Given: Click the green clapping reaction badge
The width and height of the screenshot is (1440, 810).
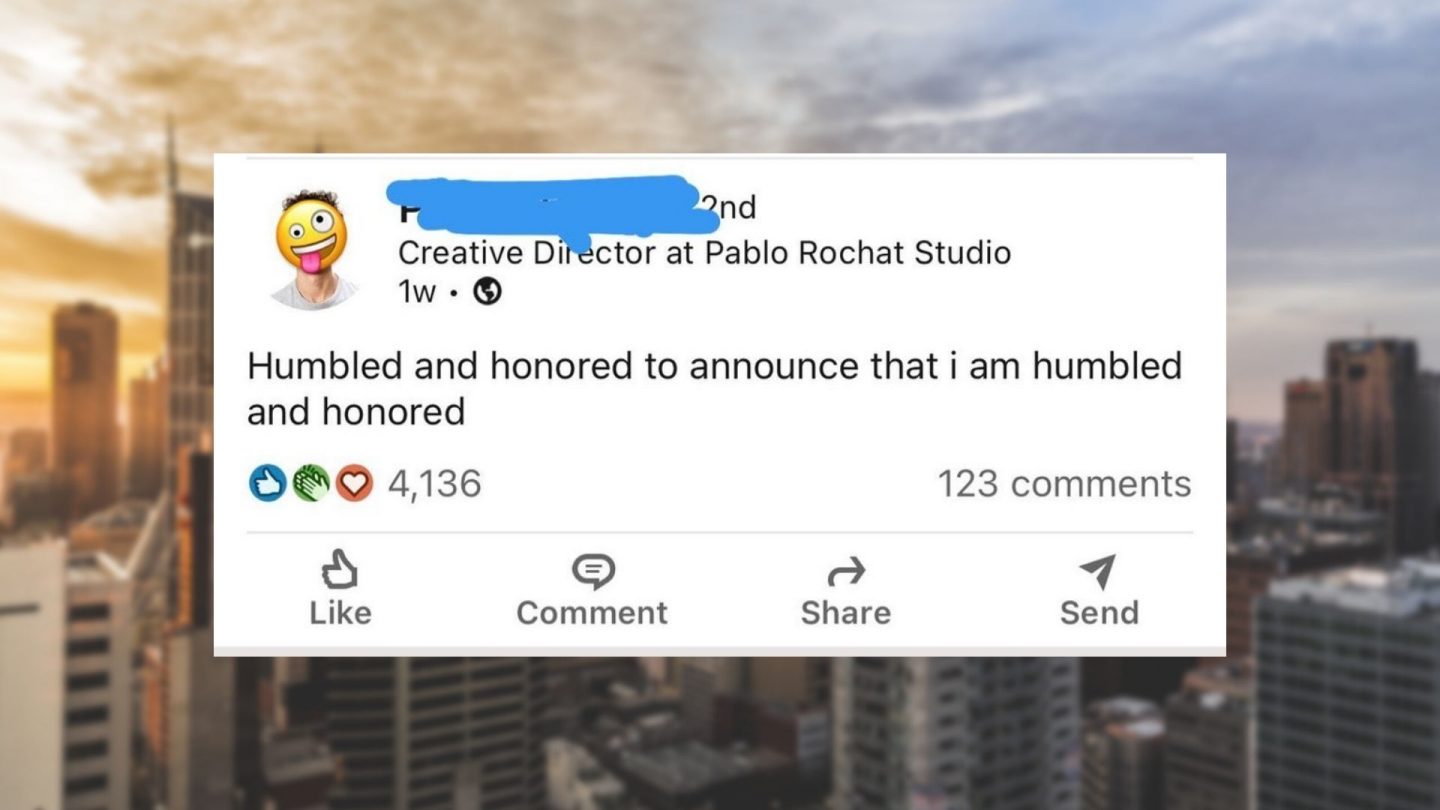Looking at the screenshot, I should point(310,484).
